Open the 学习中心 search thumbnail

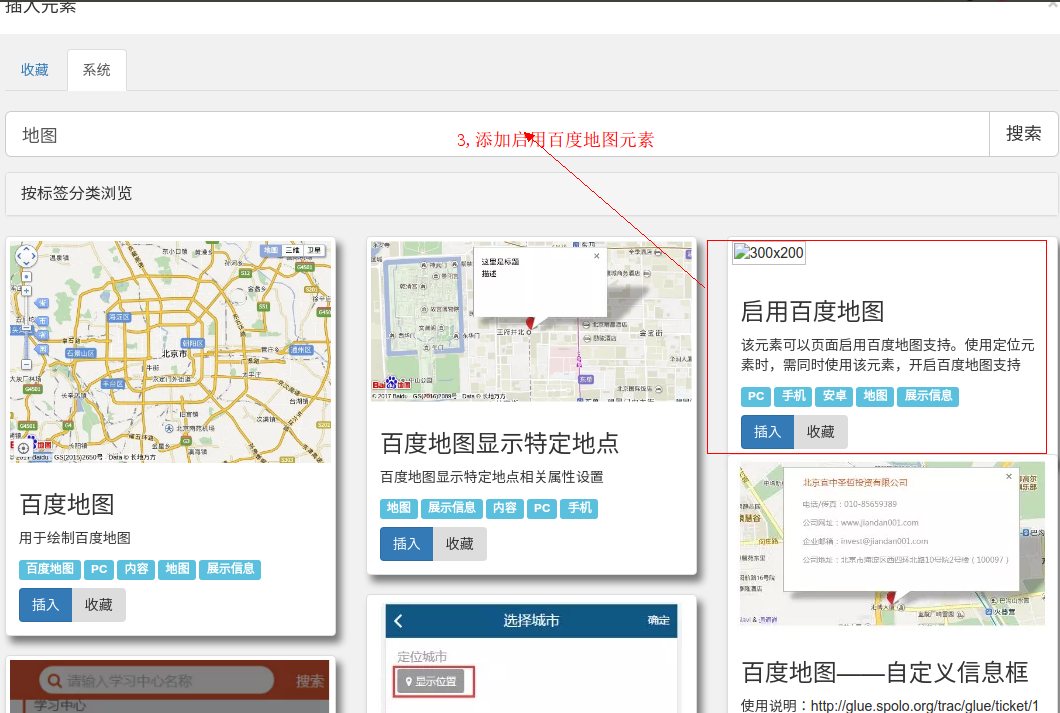click(170, 686)
